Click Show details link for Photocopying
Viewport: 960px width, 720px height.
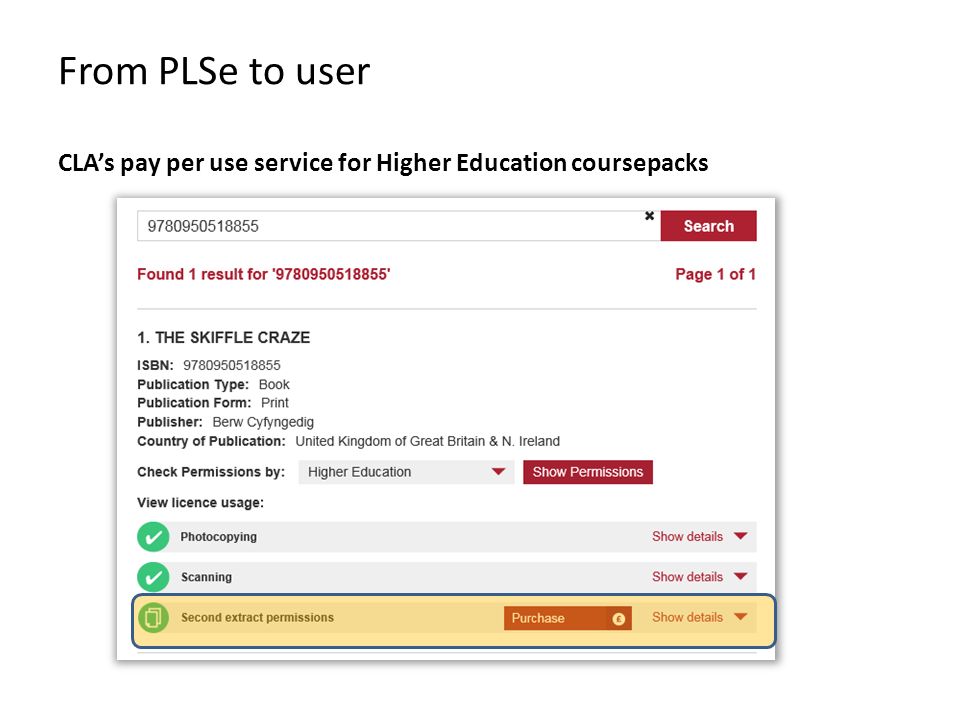pos(687,536)
